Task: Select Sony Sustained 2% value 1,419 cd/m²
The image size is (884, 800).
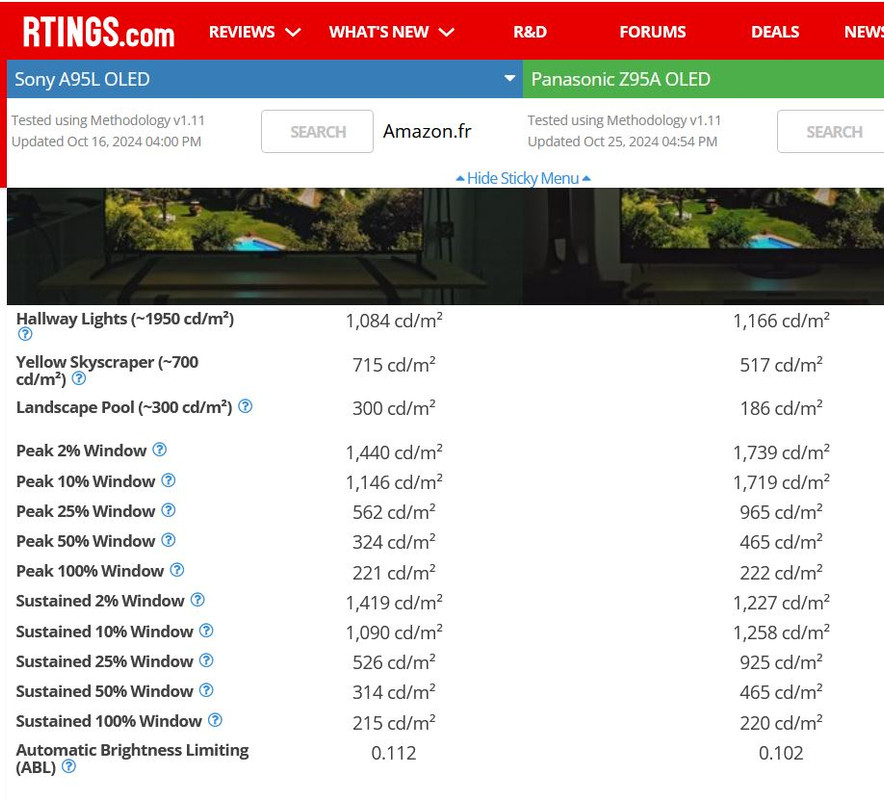Action: click(394, 603)
